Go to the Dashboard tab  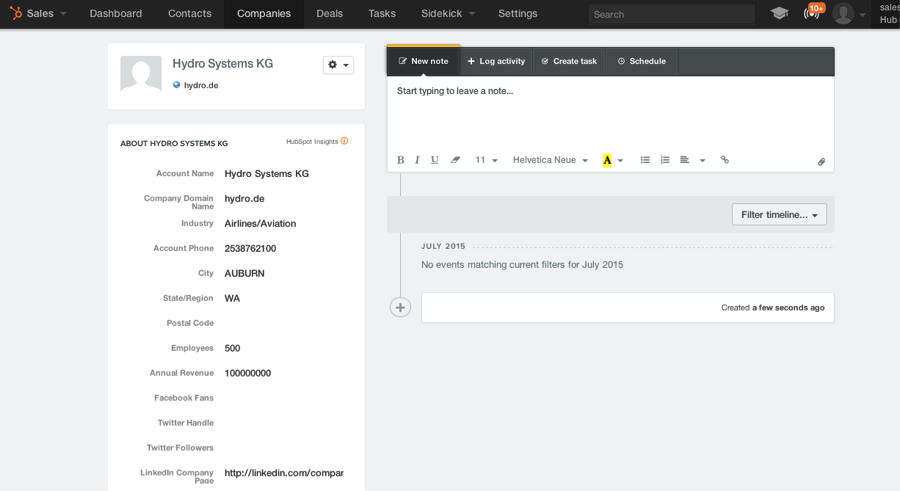[x=115, y=13]
